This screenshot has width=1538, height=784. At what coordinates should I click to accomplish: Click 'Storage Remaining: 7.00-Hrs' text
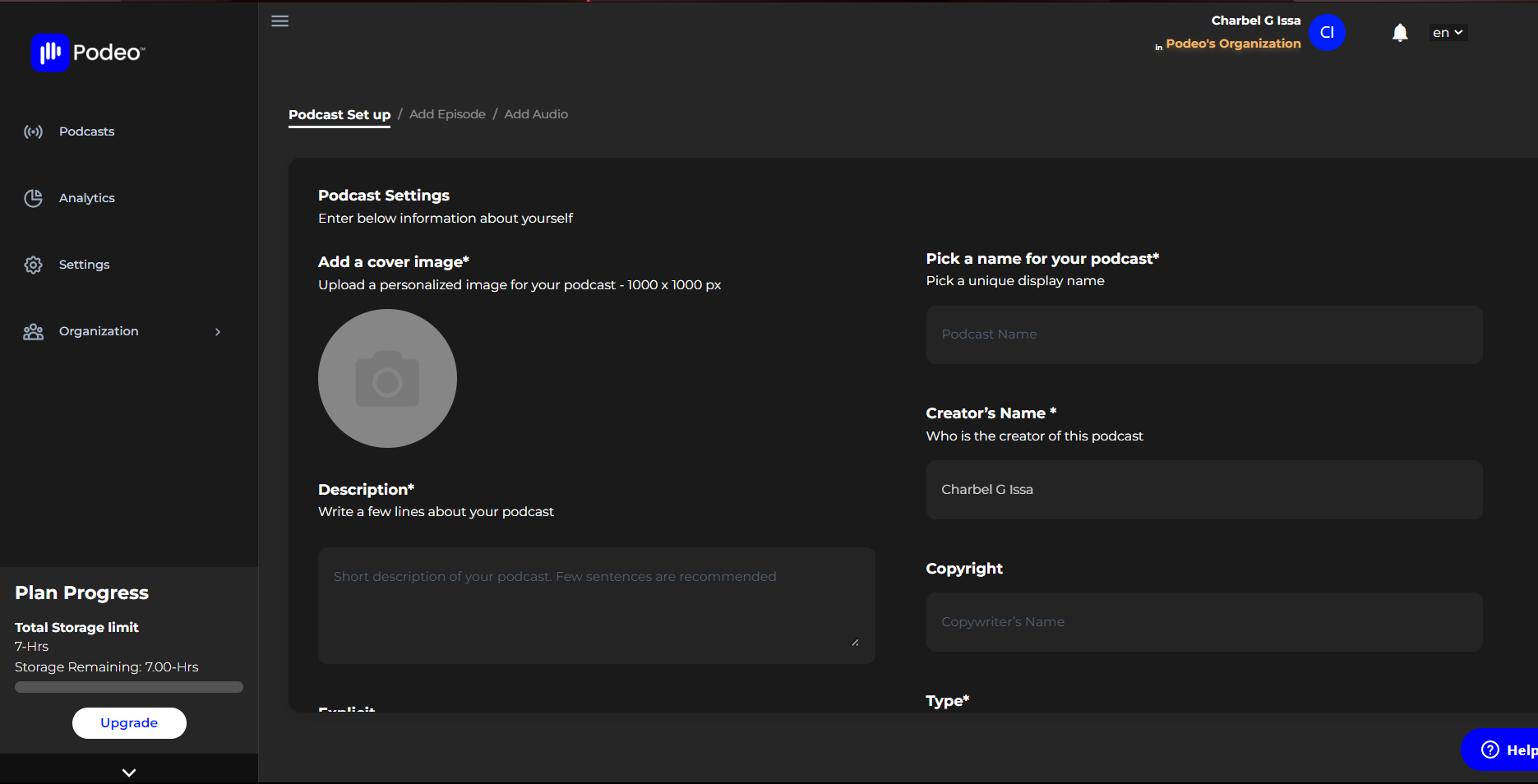(107, 667)
